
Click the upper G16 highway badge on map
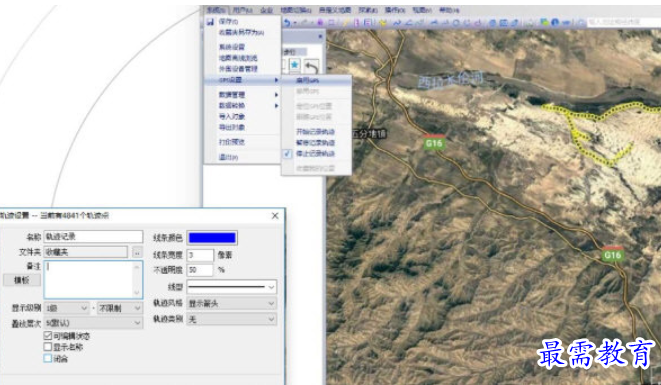coord(433,142)
